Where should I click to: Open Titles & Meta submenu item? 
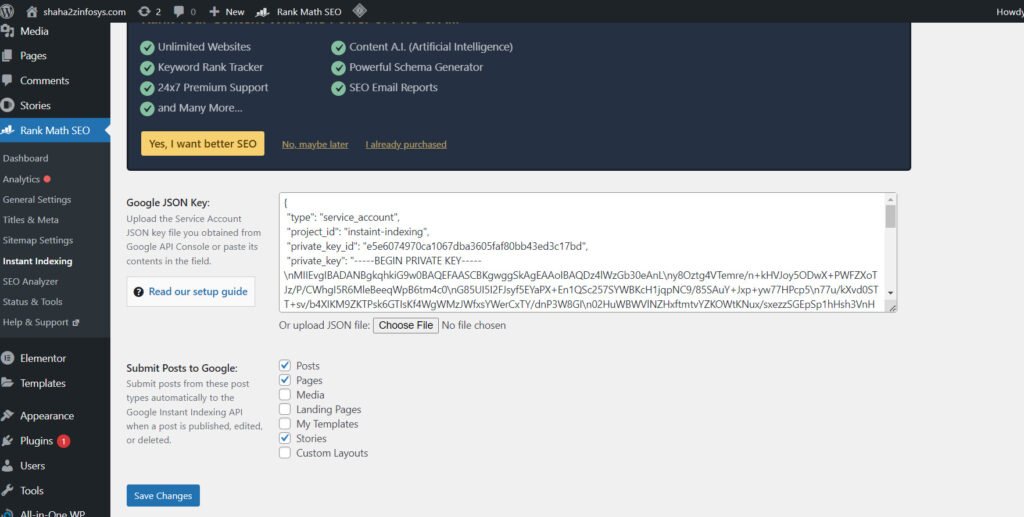31,220
